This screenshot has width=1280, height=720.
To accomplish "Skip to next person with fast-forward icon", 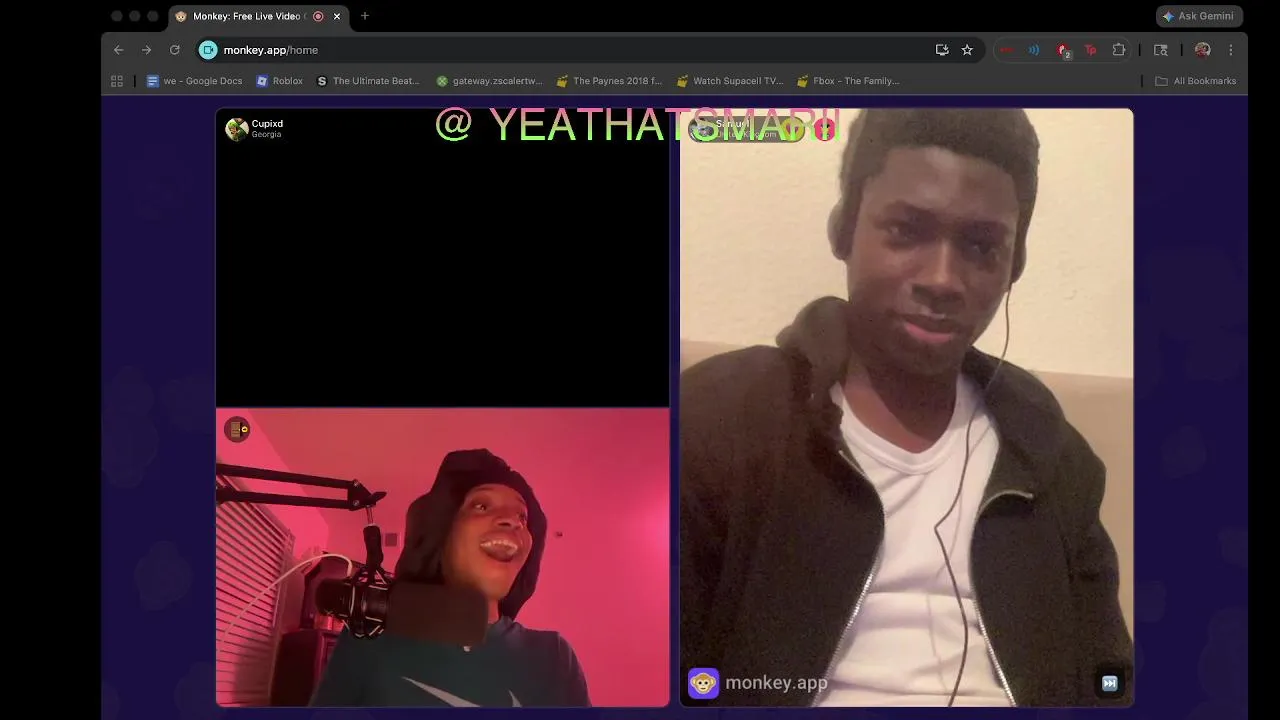I will click(x=1109, y=683).
